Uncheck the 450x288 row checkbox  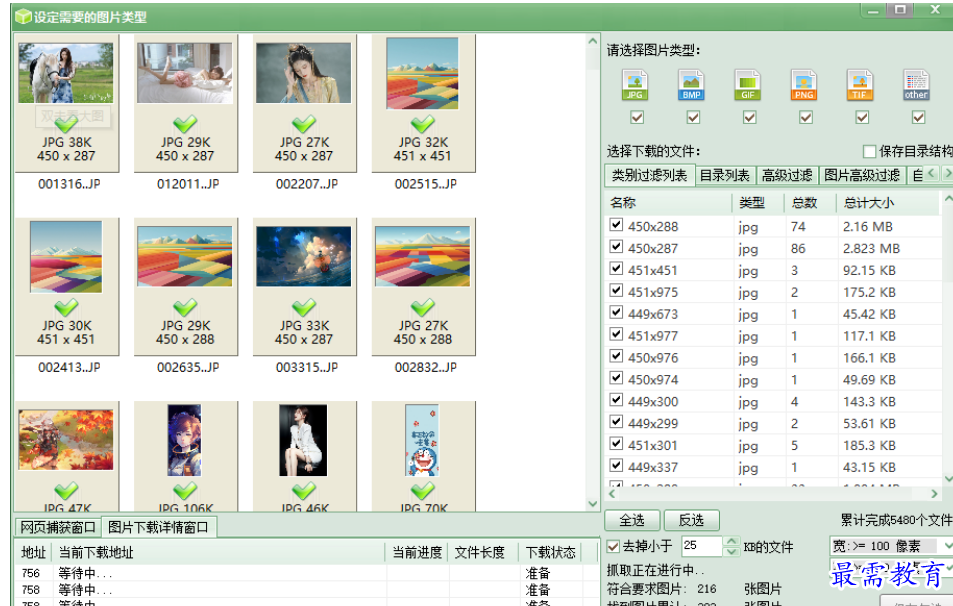[616, 225]
